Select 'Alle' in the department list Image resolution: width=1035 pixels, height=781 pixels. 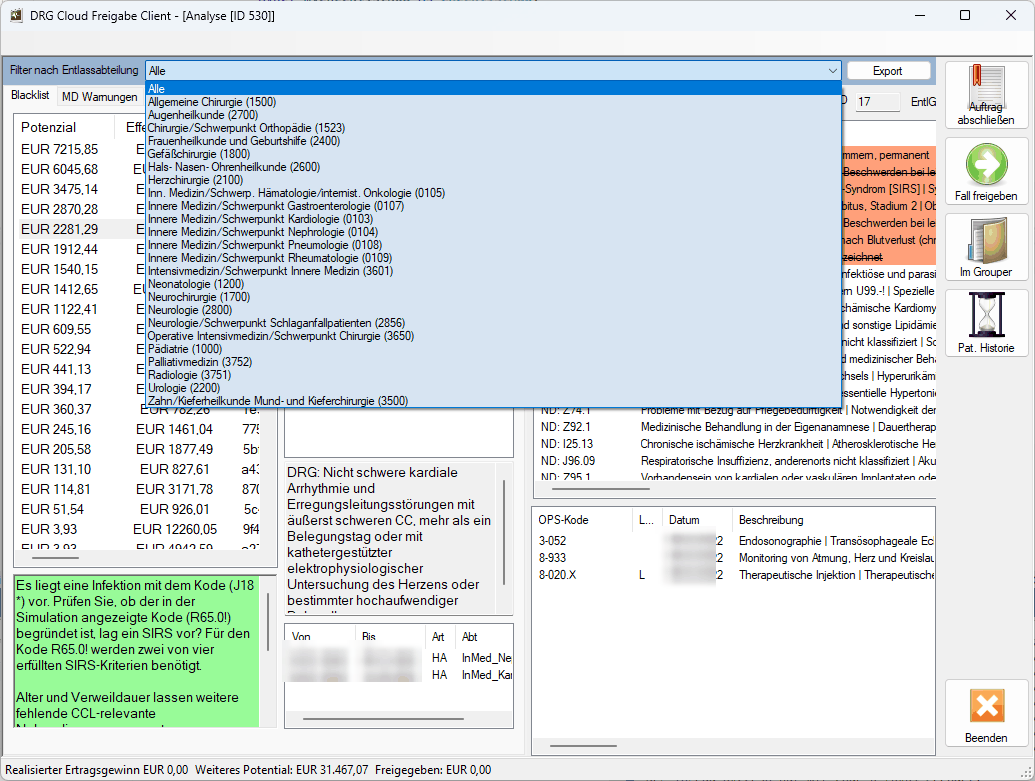(x=493, y=88)
